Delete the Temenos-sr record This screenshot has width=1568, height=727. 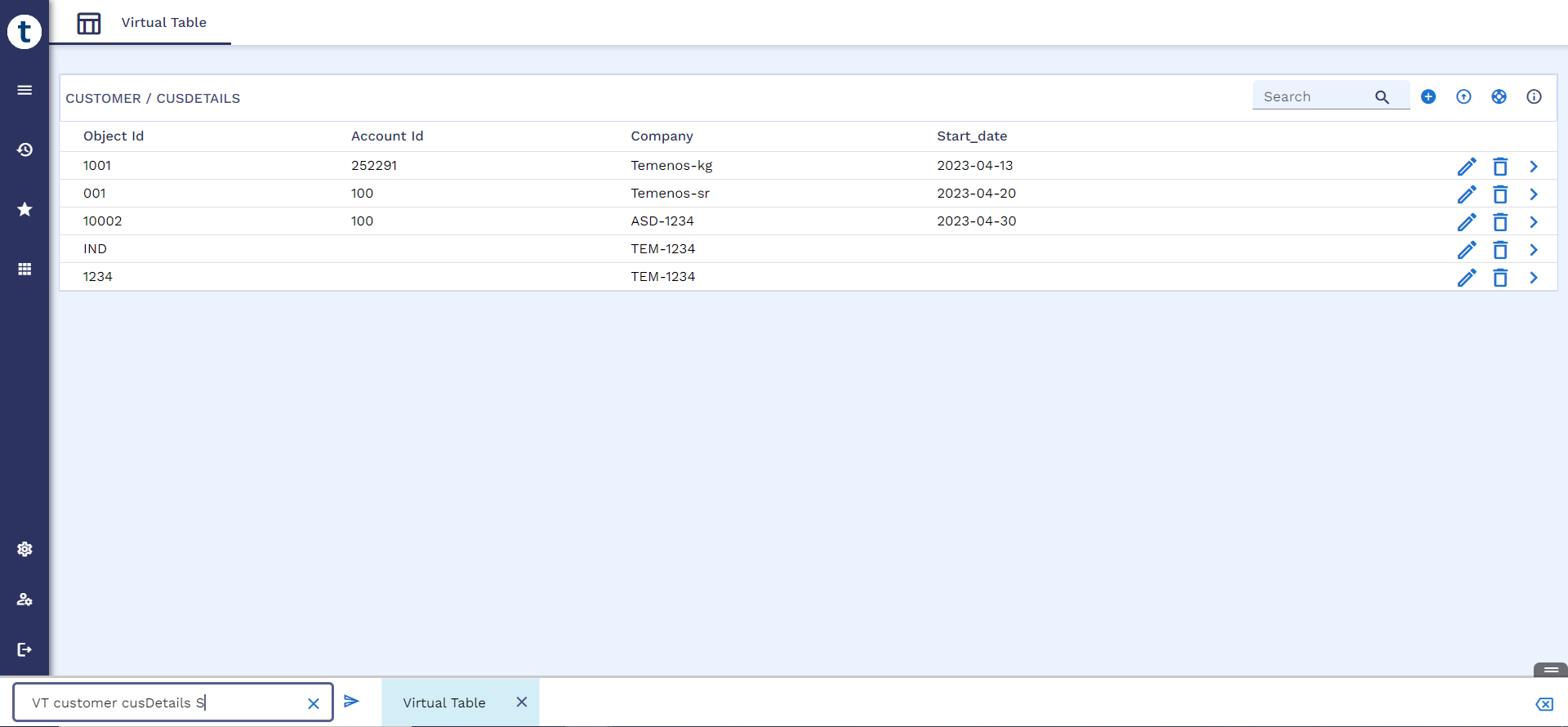(1500, 194)
